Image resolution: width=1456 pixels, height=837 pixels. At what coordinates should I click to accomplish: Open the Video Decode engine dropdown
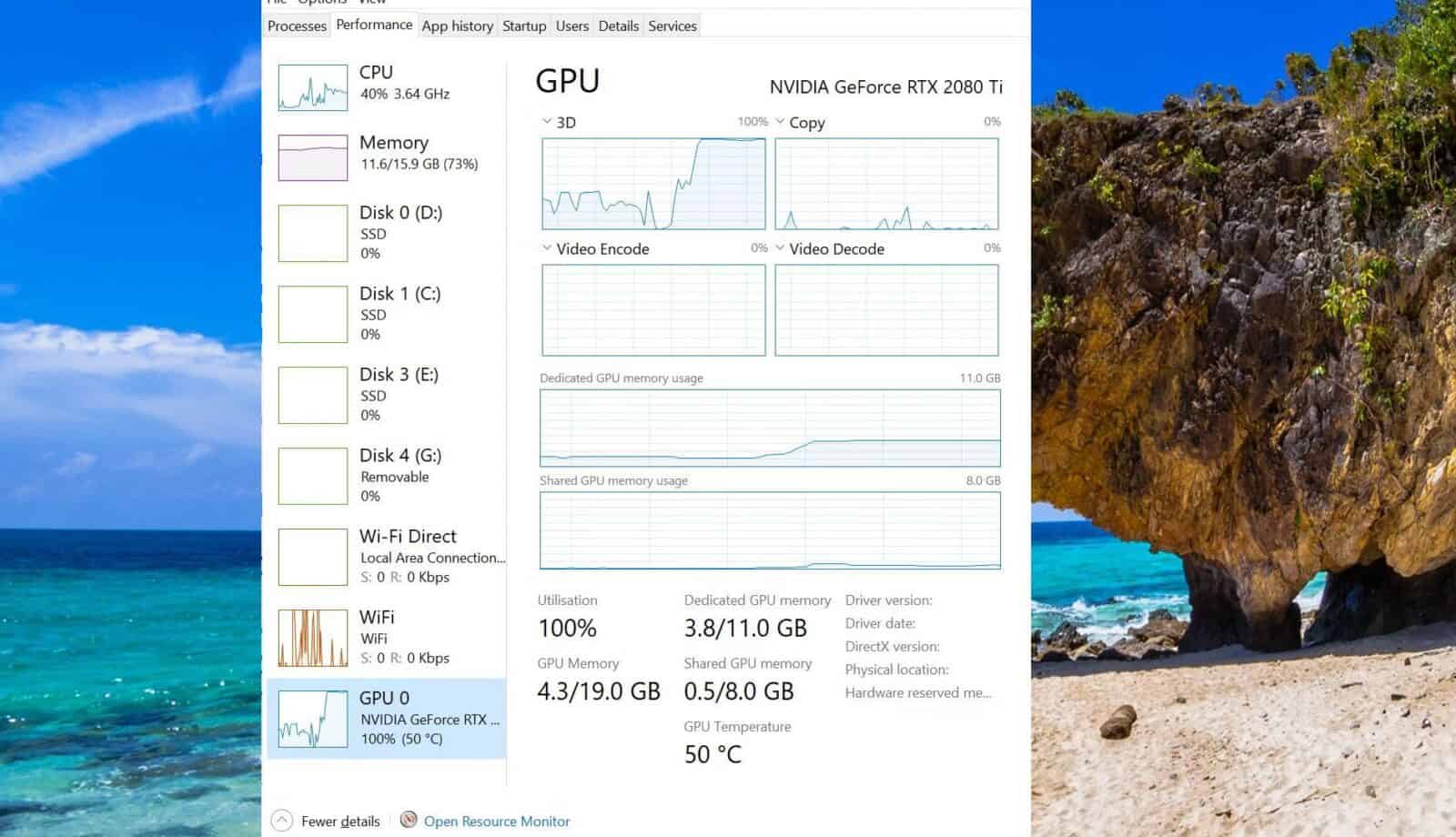click(780, 247)
